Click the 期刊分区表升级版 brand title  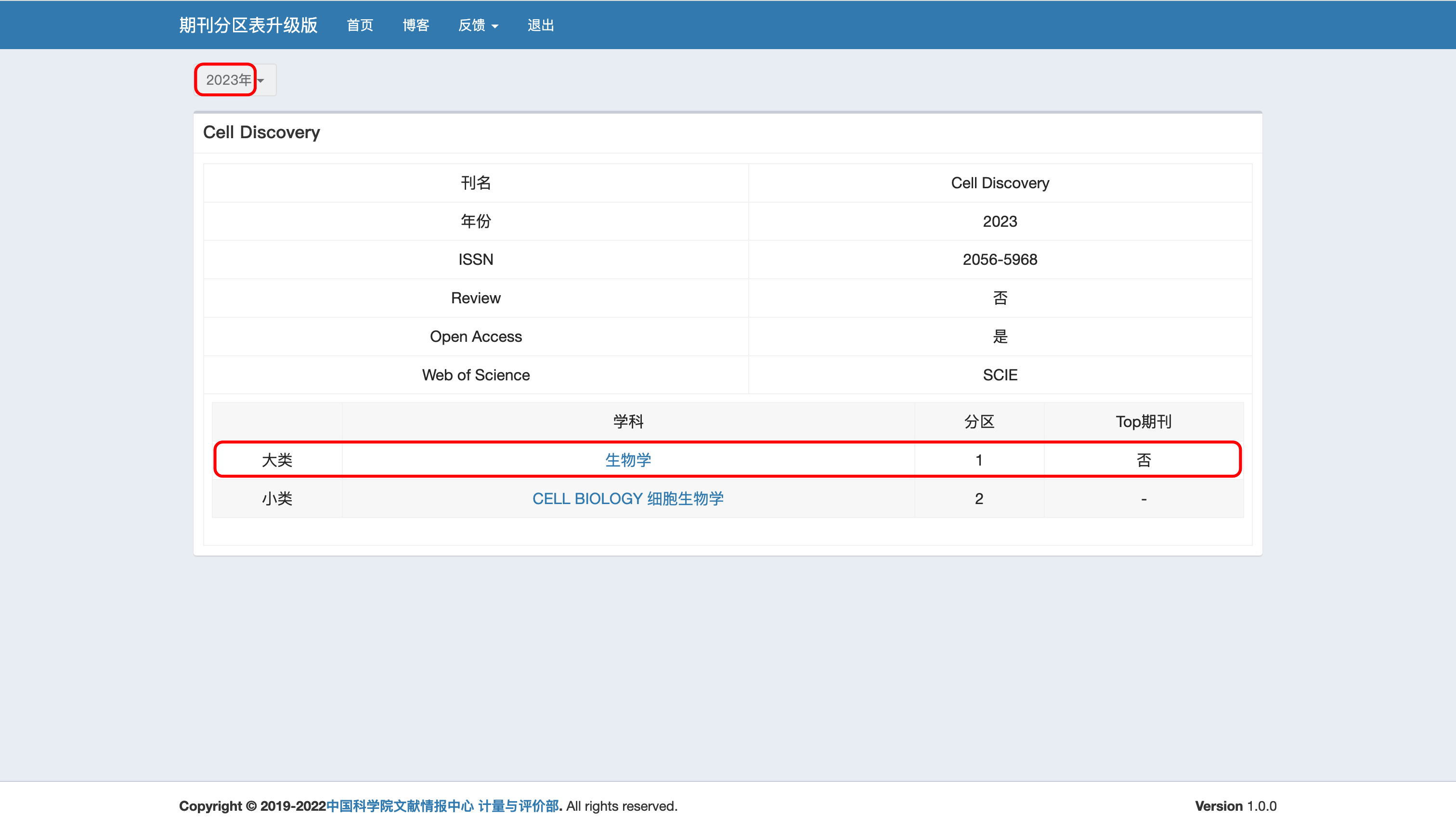(248, 25)
